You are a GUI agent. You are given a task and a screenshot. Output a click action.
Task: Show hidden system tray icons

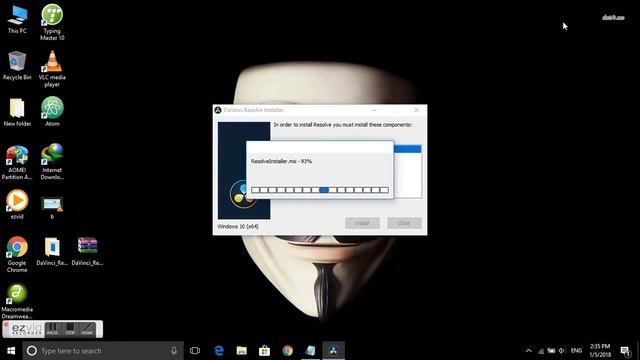(529, 351)
